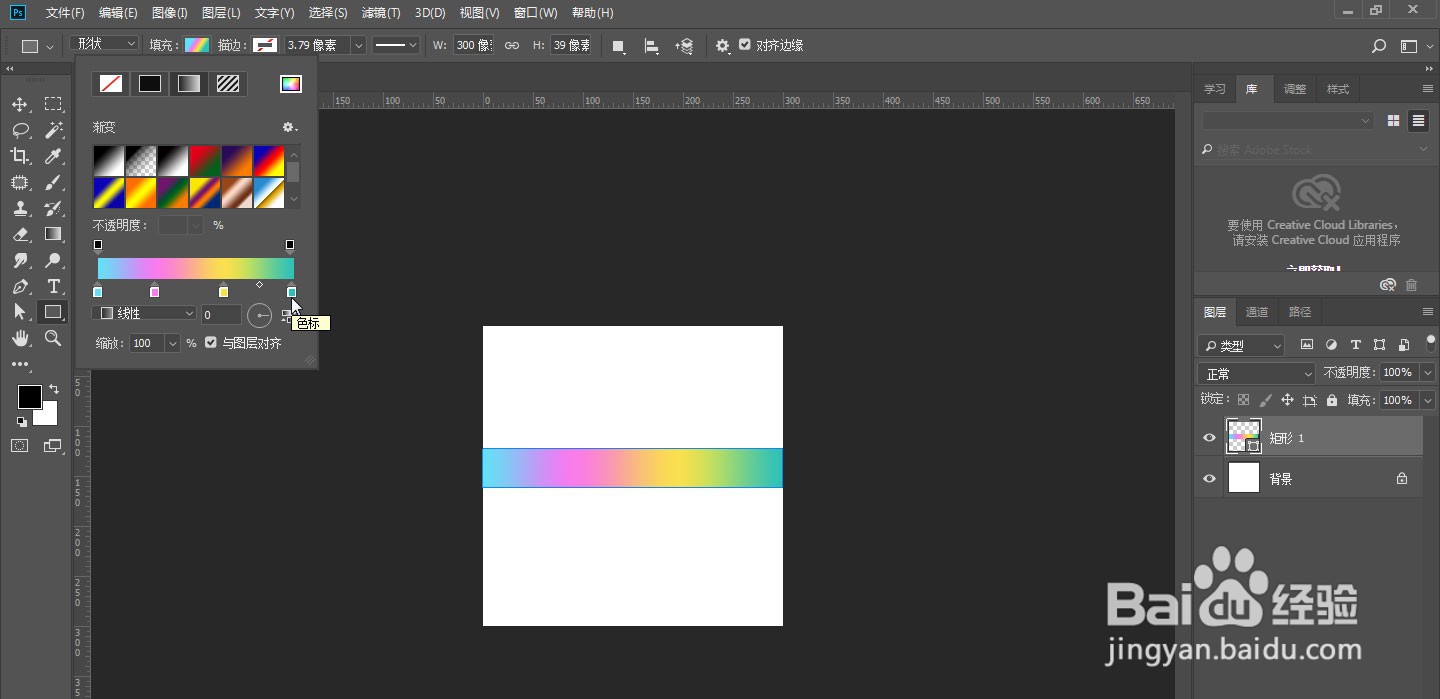This screenshot has width=1440, height=699.
Task: Click the gradient presets gear menu
Action: (x=289, y=127)
